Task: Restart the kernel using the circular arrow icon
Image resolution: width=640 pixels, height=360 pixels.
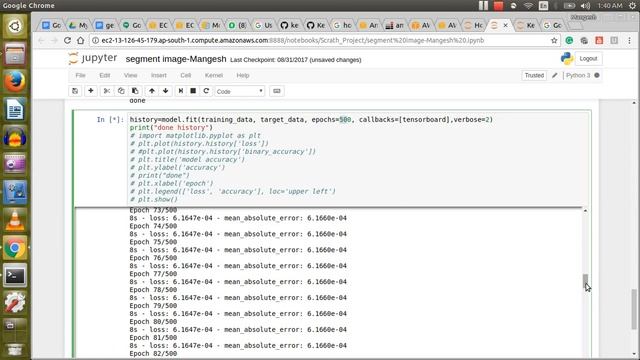Action: (206, 91)
